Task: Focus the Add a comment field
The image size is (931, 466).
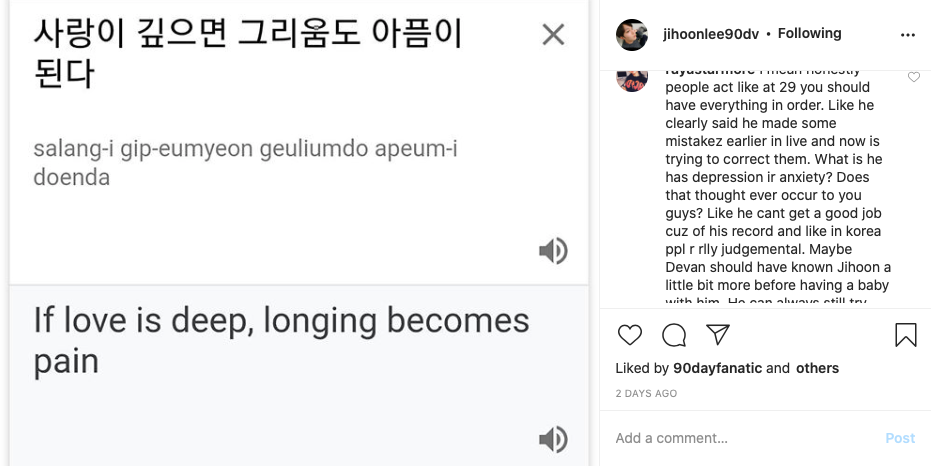Action: [x=740, y=438]
